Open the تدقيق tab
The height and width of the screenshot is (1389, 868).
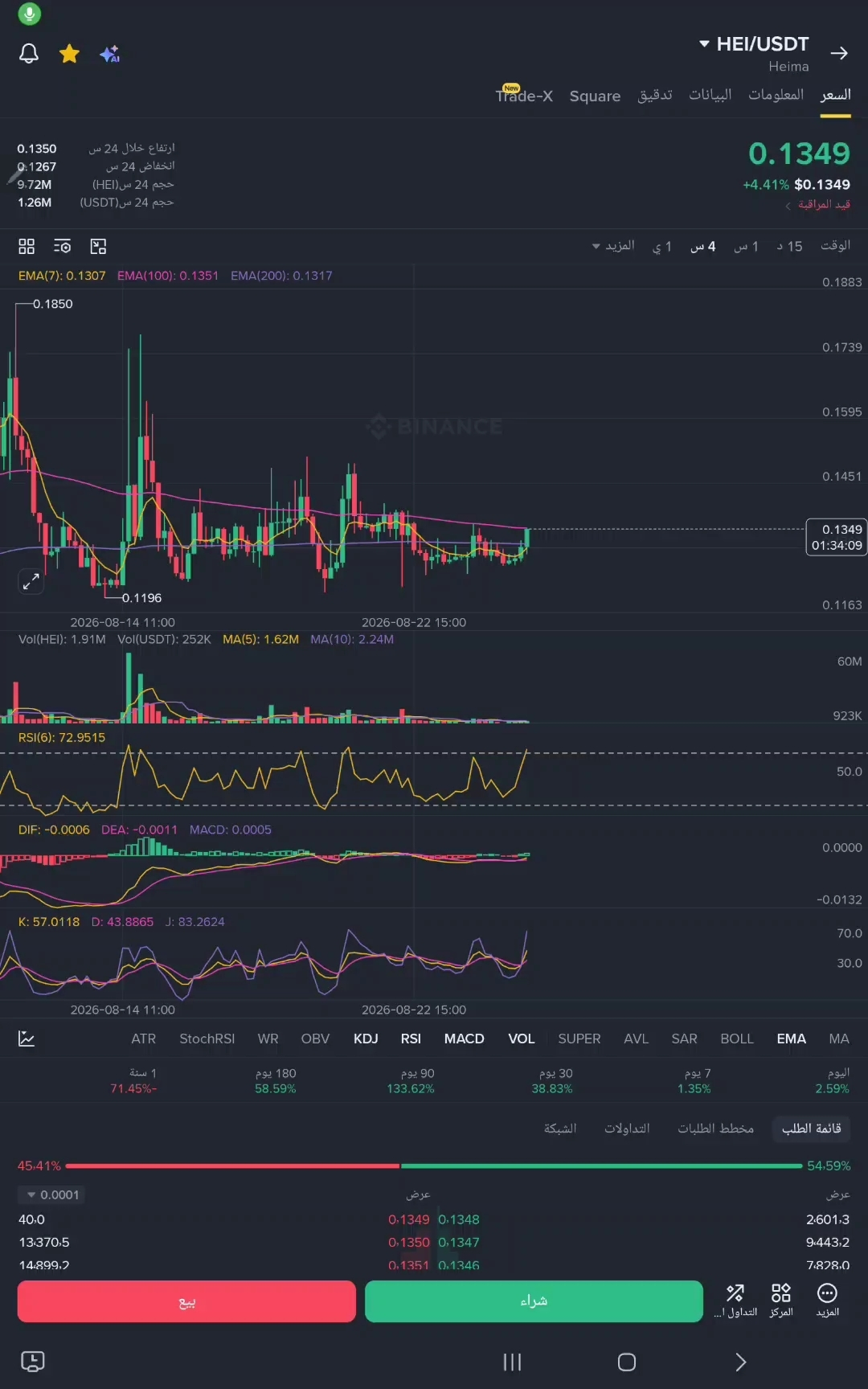point(655,95)
